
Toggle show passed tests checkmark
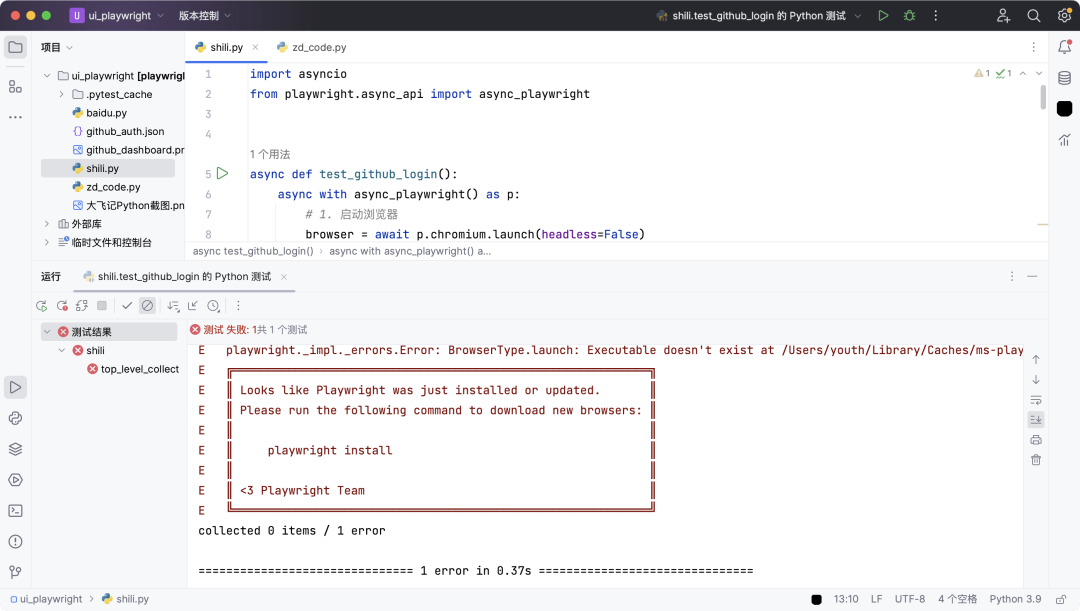coord(127,306)
